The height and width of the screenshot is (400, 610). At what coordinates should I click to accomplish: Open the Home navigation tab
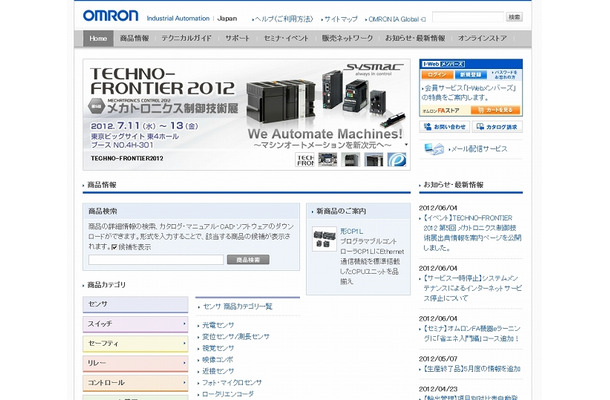(98, 39)
